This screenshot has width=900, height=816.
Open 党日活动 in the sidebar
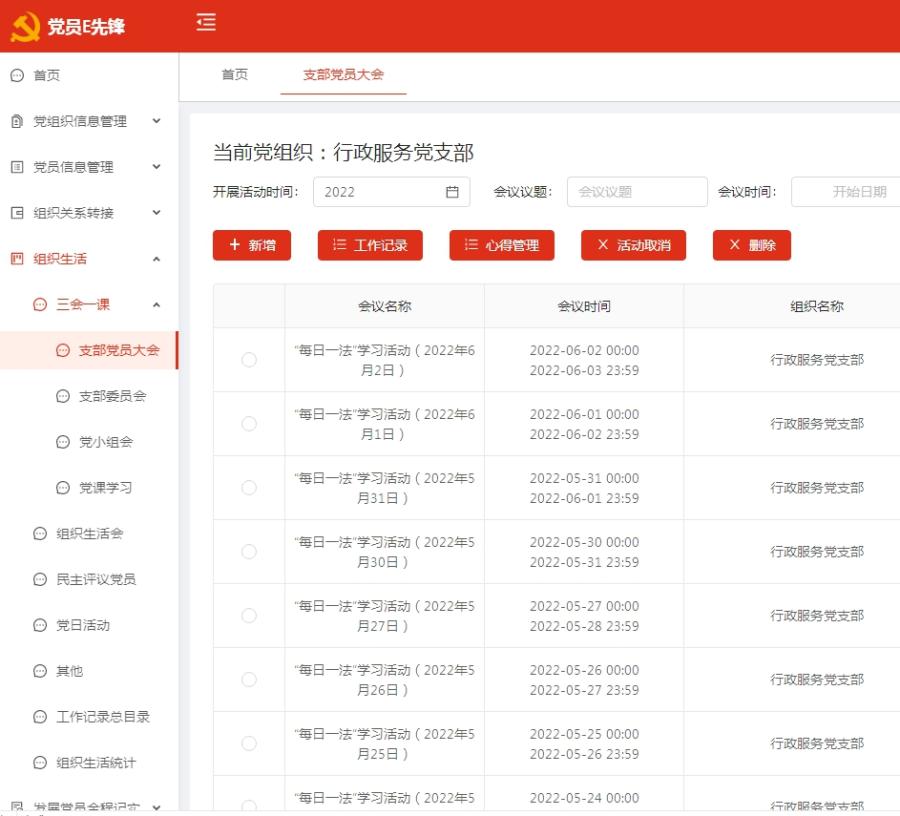coord(83,626)
